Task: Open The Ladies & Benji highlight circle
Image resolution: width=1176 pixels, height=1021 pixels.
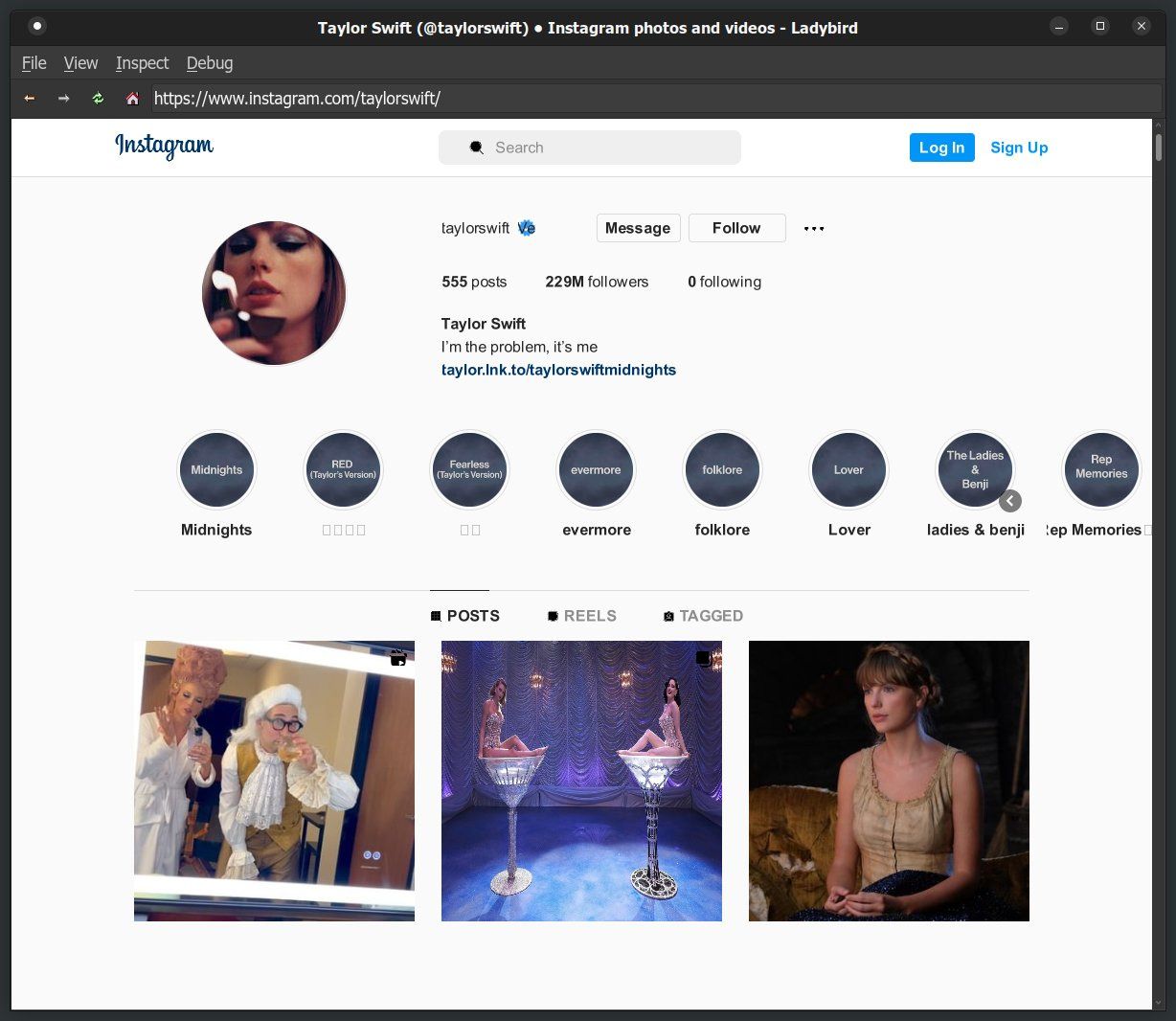Action: 975,470
